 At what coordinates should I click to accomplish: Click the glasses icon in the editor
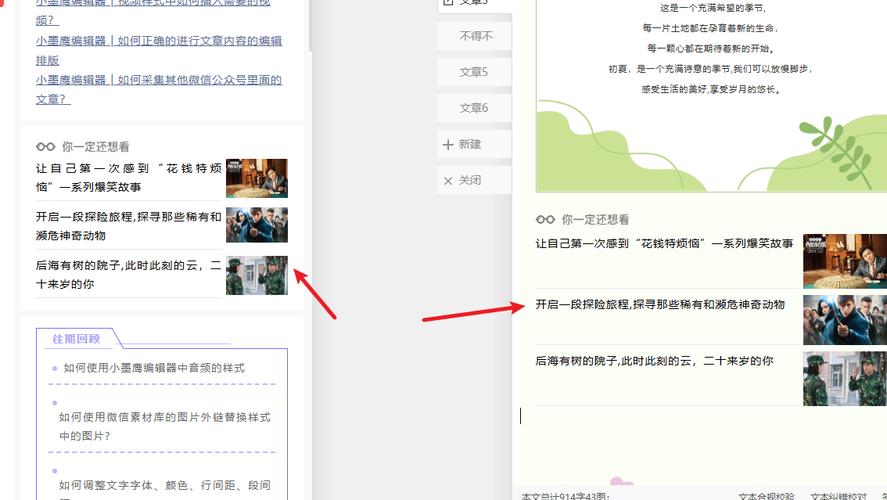coord(545,219)
